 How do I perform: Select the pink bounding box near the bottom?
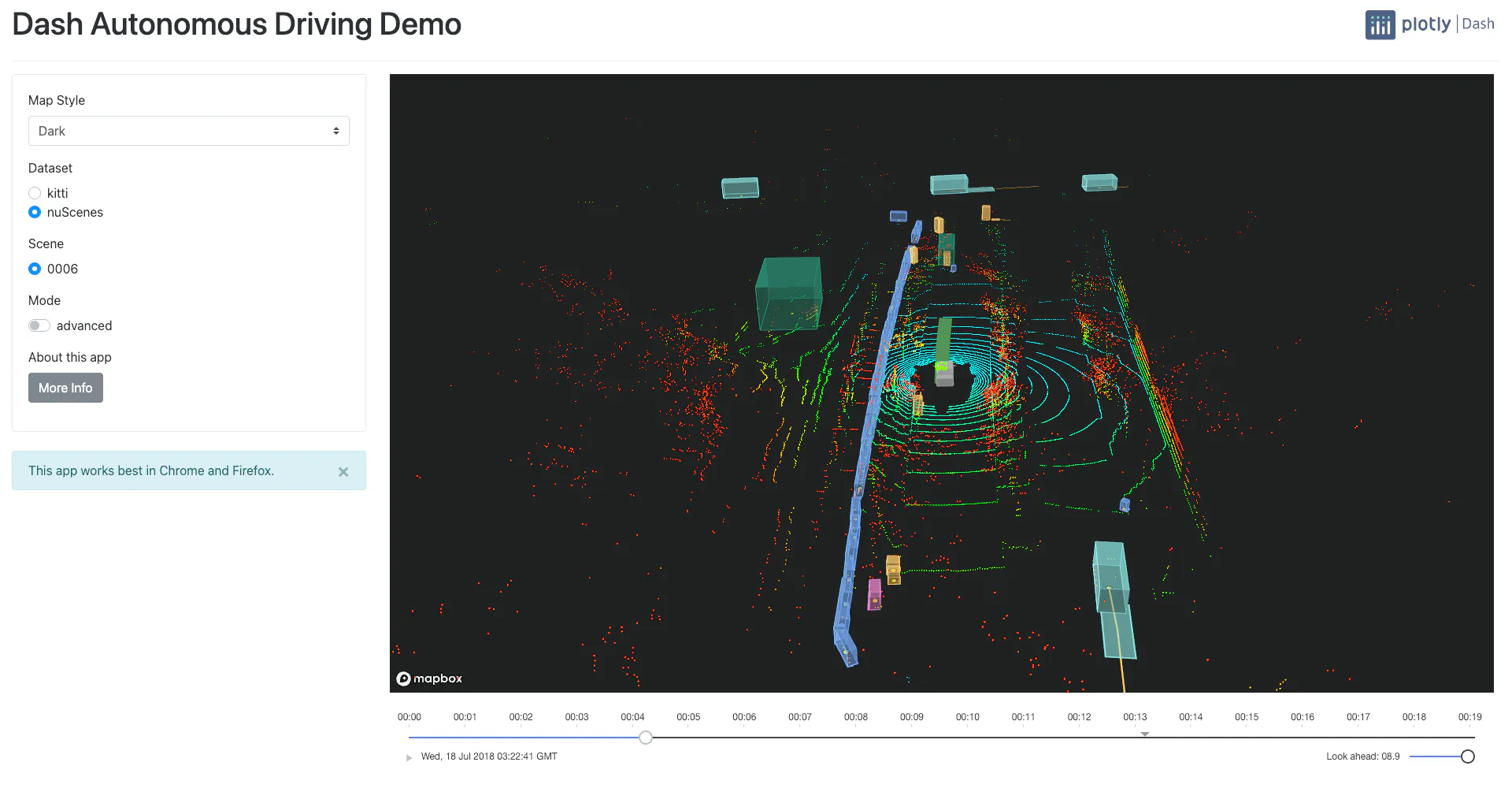coord(874,594)
